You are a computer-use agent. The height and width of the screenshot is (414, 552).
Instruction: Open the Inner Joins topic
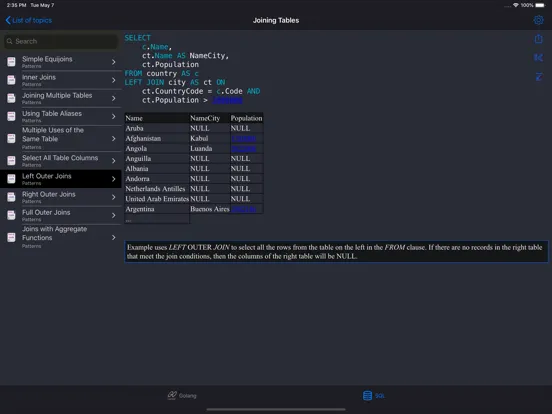pyautogui.click(x=61, y=80)
